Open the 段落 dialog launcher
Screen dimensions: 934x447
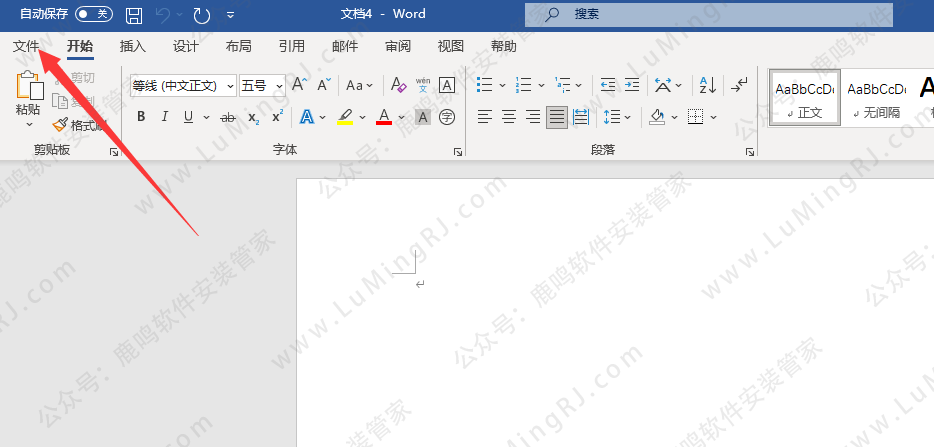(750, 153)
